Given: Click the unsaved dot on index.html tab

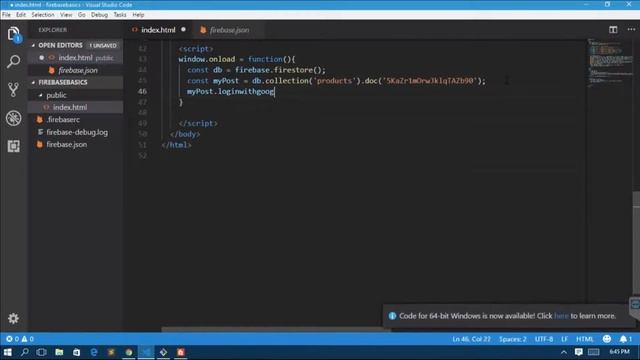Looking at the screenshot, I should click(183, 29).
